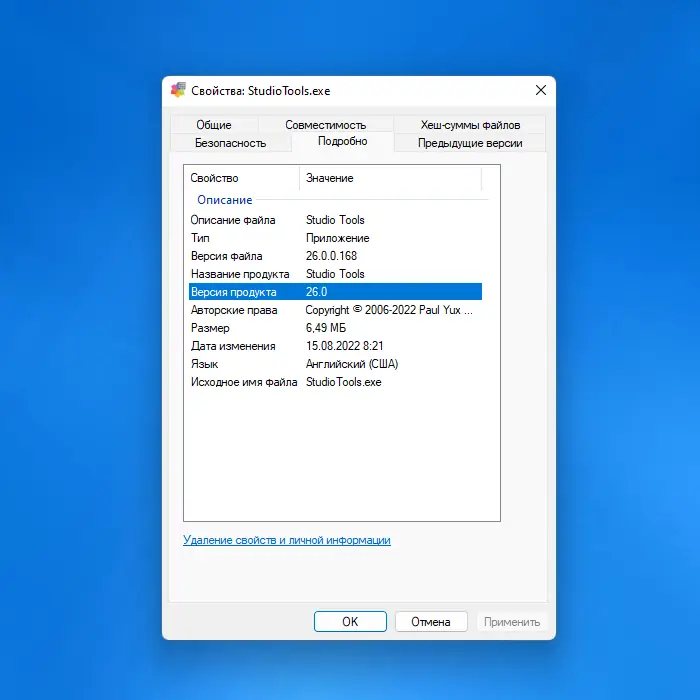Click the Применить button

pyautogui.click(x=512, y=621)
